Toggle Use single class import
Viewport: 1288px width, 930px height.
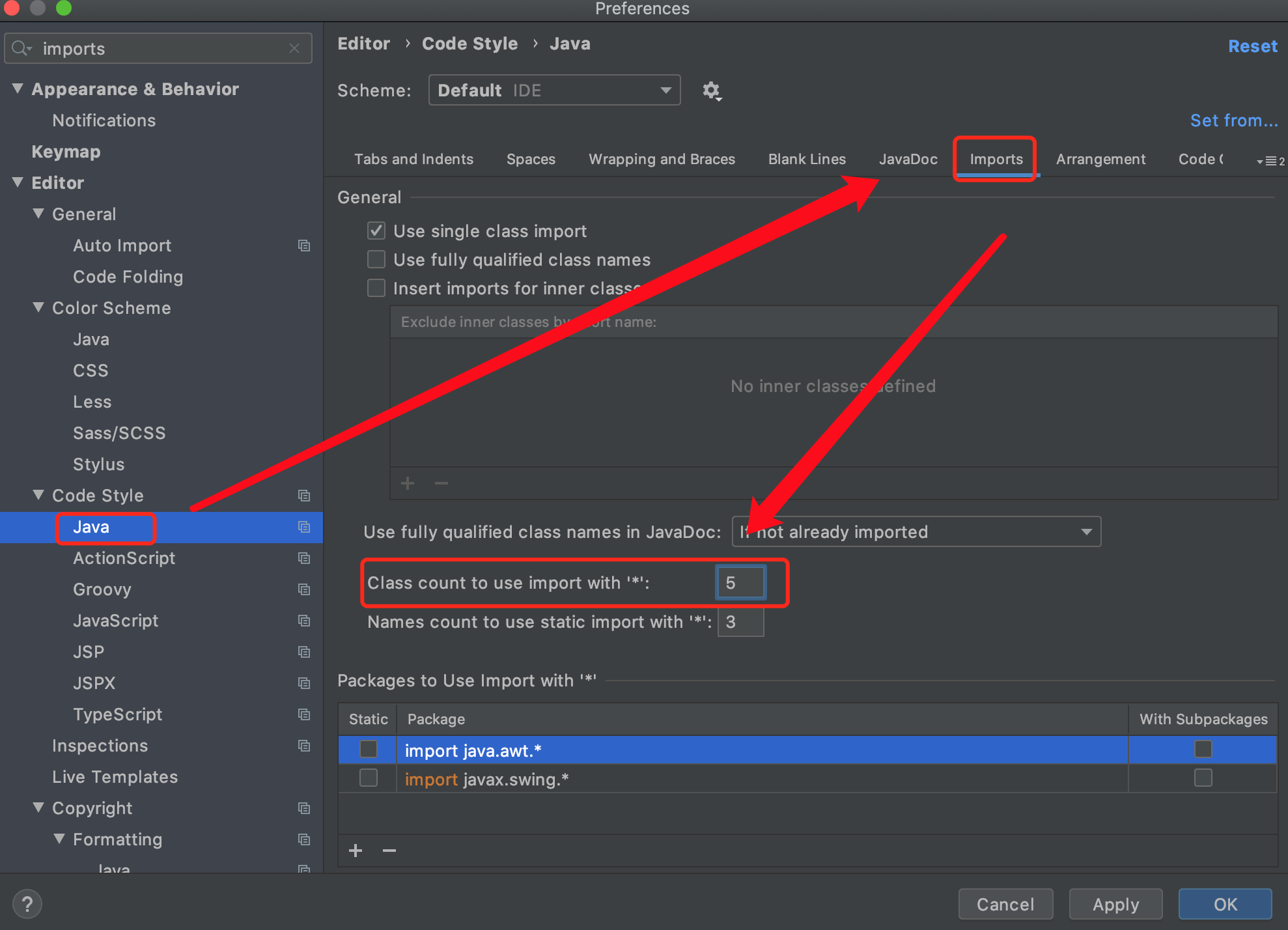pyautogui.click(x=376, y=231)
